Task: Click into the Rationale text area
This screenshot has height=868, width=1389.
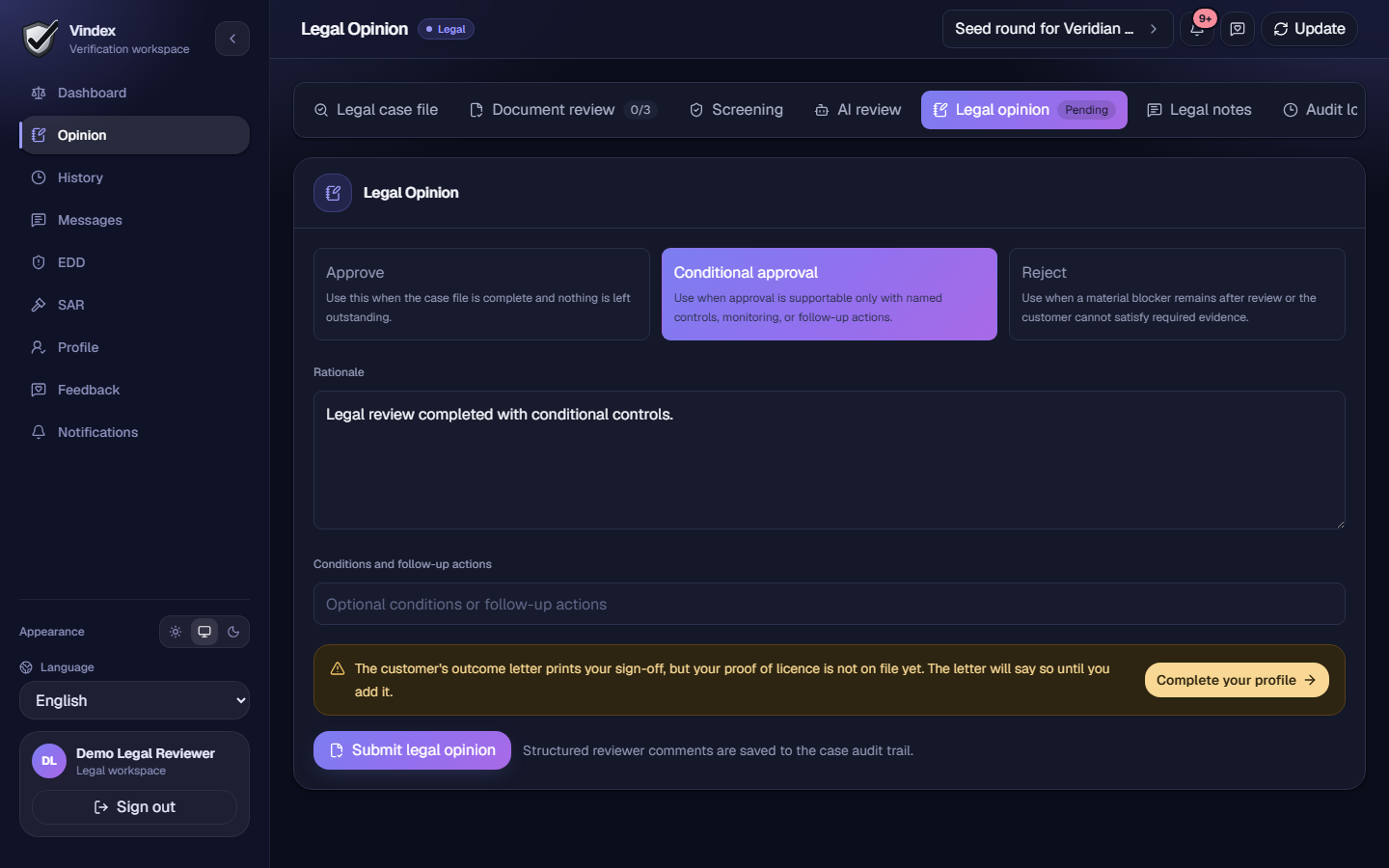Action: tap(830, 460)
